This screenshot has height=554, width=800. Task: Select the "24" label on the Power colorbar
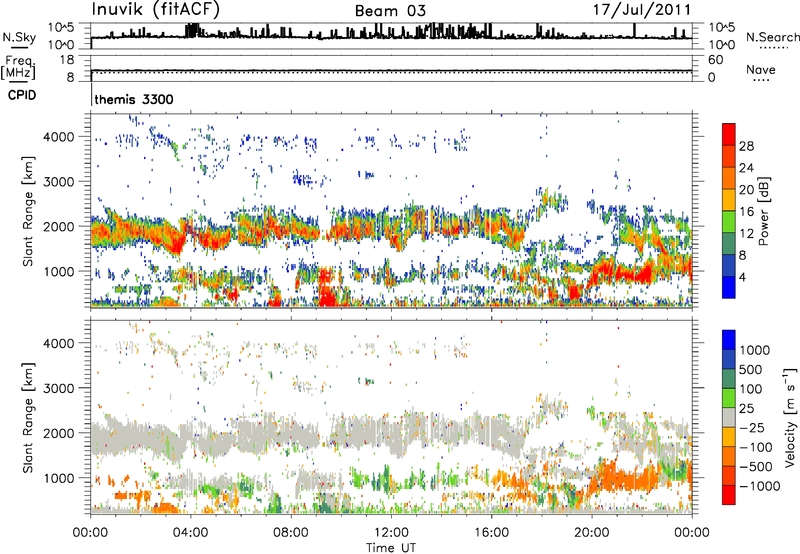pos(746,168)
